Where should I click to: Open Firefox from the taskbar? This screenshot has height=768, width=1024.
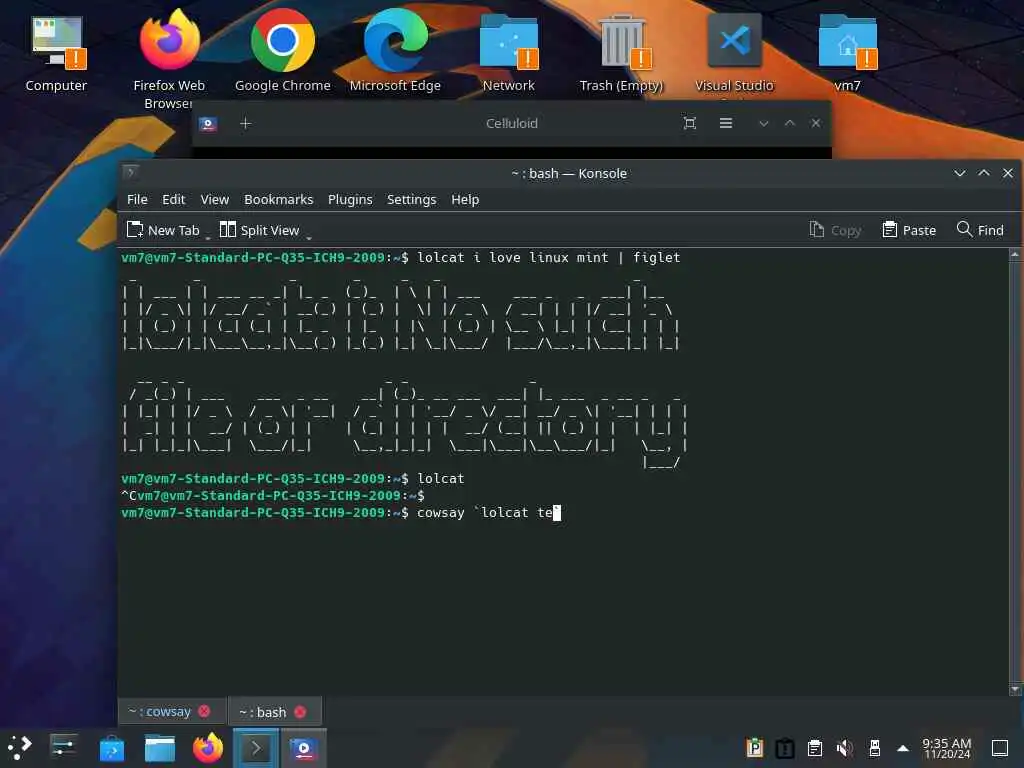tap(208, 748)
